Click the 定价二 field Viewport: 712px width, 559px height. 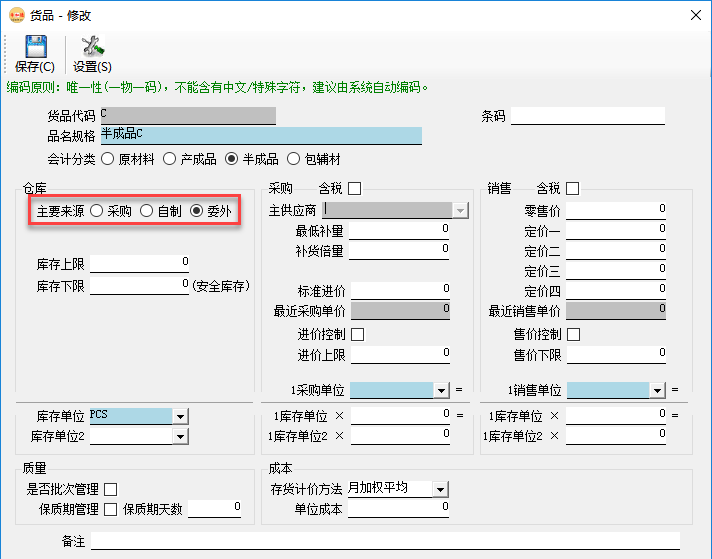point(616,251)
